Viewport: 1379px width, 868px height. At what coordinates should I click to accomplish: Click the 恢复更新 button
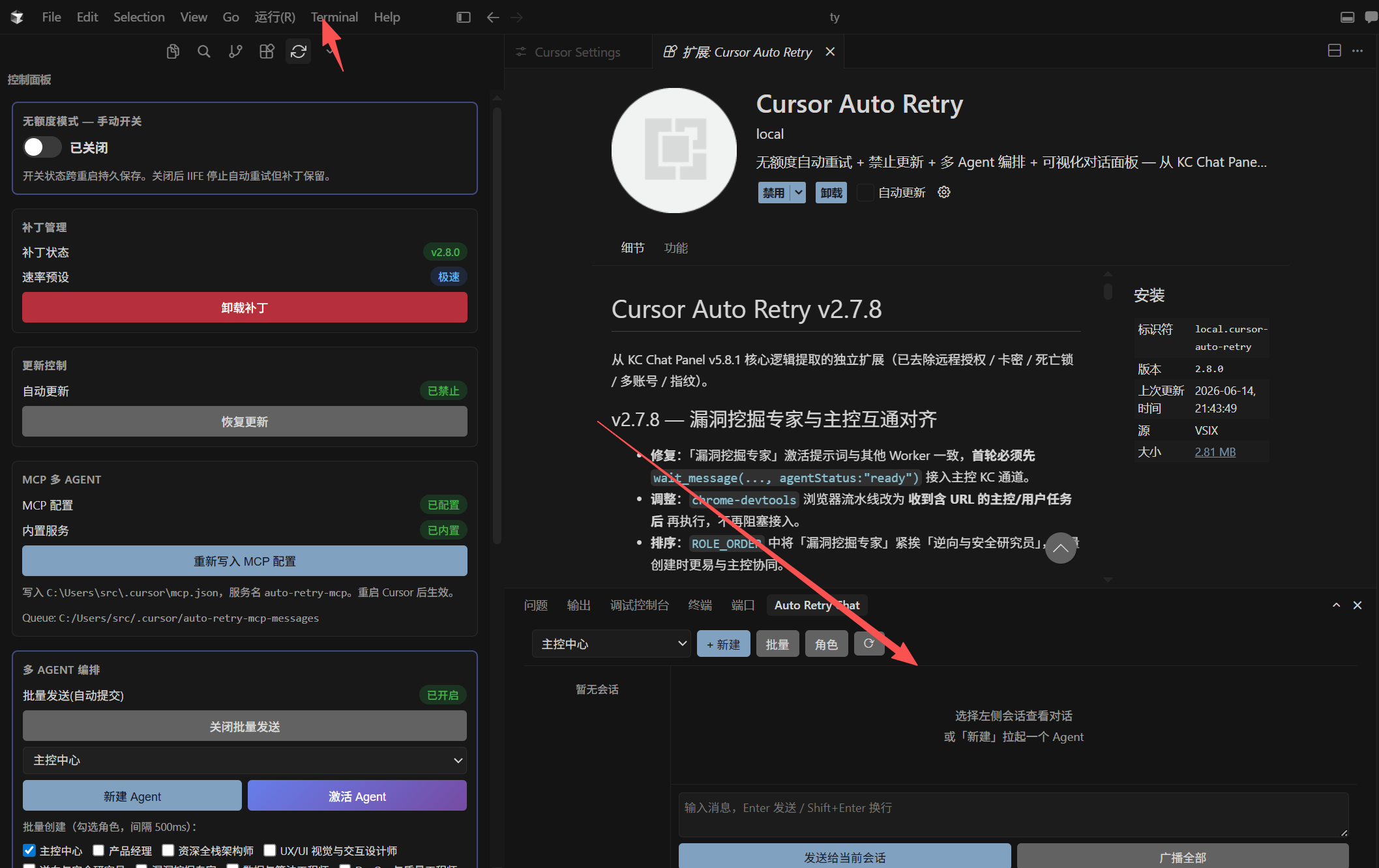point(245,422)
